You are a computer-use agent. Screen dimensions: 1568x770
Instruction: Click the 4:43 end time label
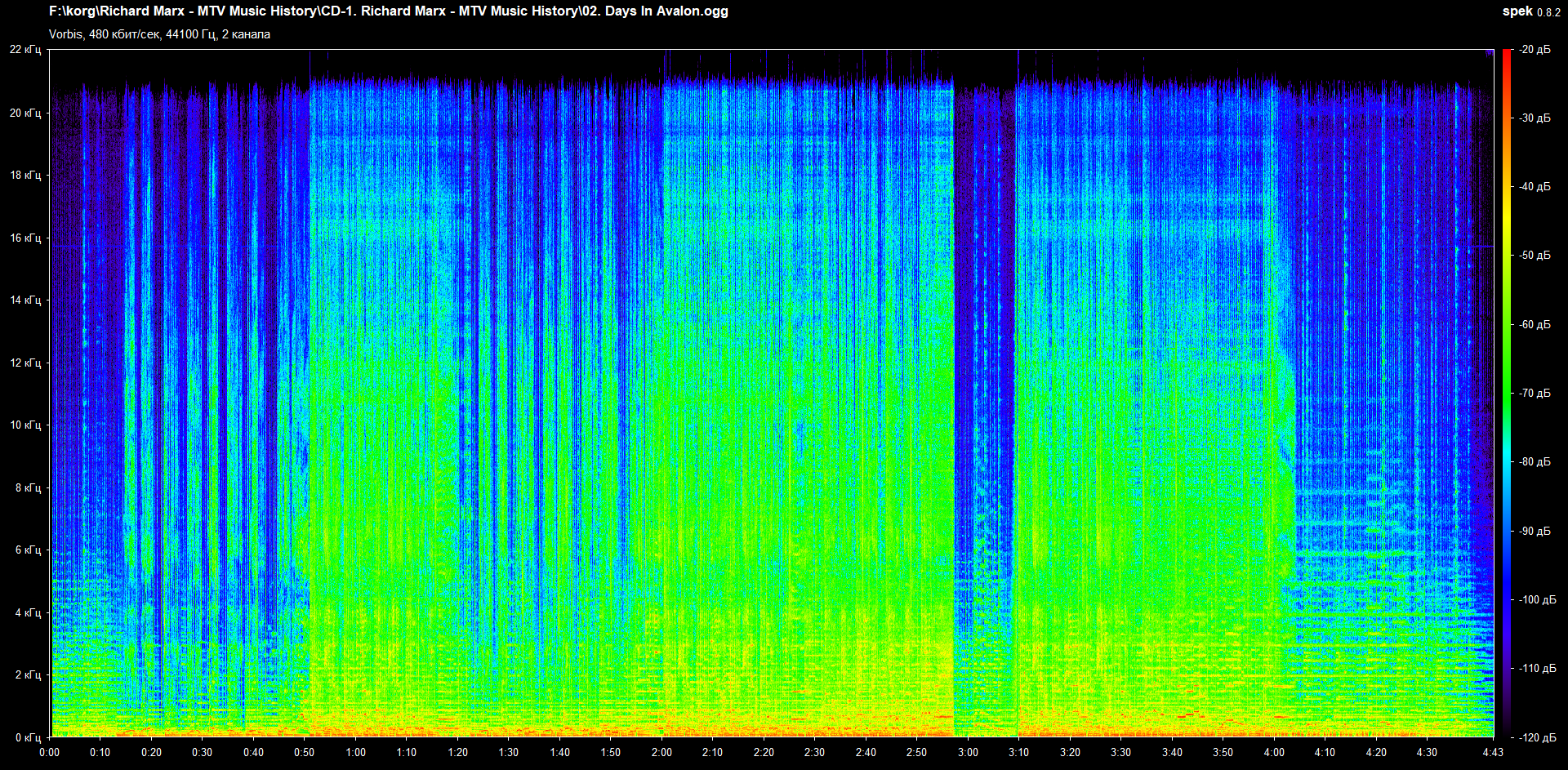[1493, 752]
